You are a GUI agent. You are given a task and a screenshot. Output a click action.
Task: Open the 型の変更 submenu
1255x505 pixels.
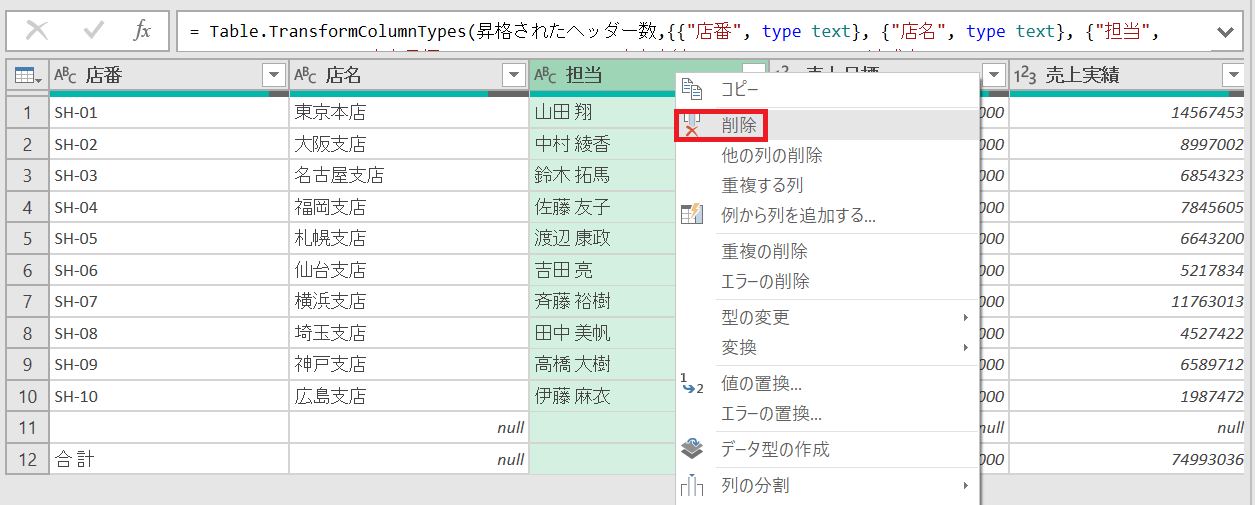(x=755, y=317)
